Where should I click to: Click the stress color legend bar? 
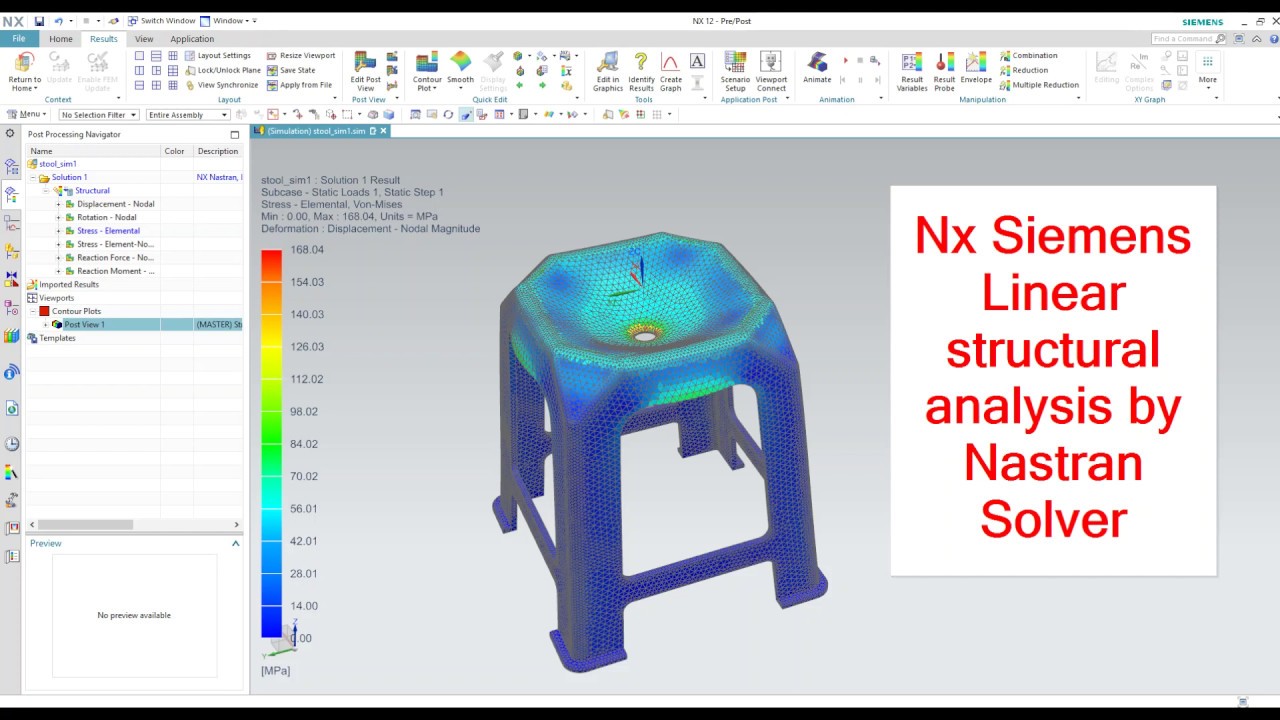pos(271,443)
